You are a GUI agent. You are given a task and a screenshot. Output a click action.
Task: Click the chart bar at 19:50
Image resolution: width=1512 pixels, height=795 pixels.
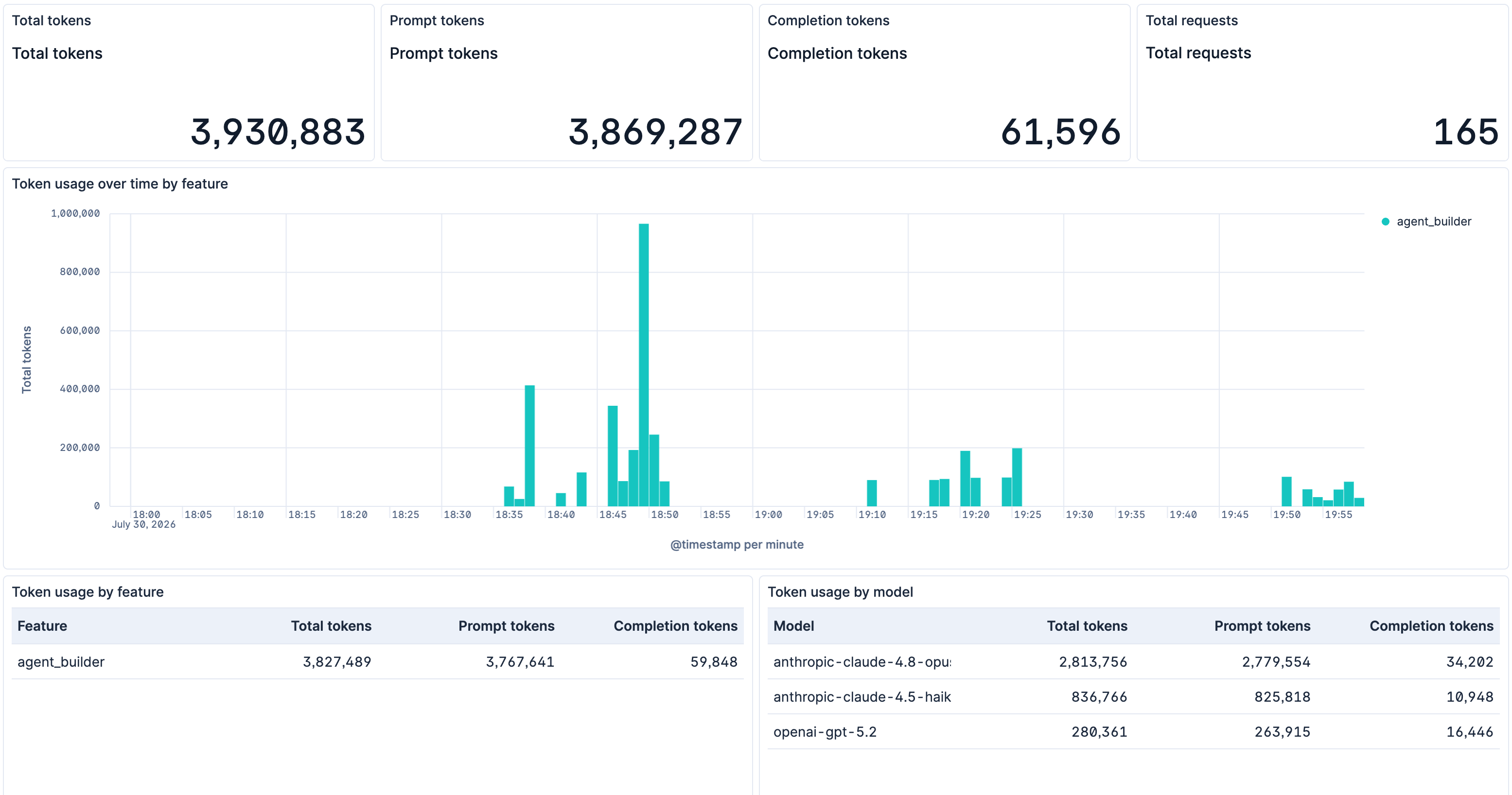(x=1286, y=492)
